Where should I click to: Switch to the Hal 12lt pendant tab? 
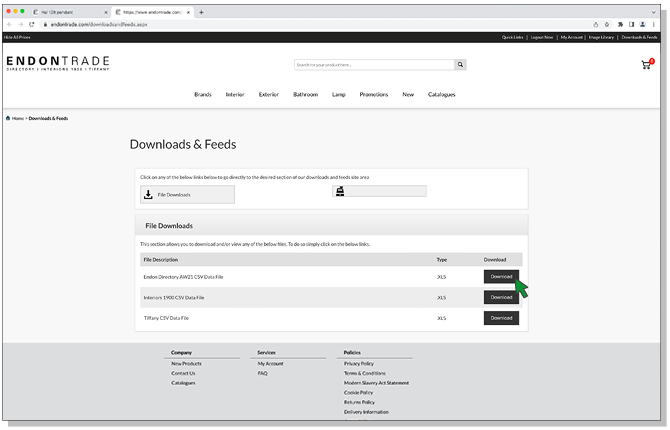coord(71,12)
